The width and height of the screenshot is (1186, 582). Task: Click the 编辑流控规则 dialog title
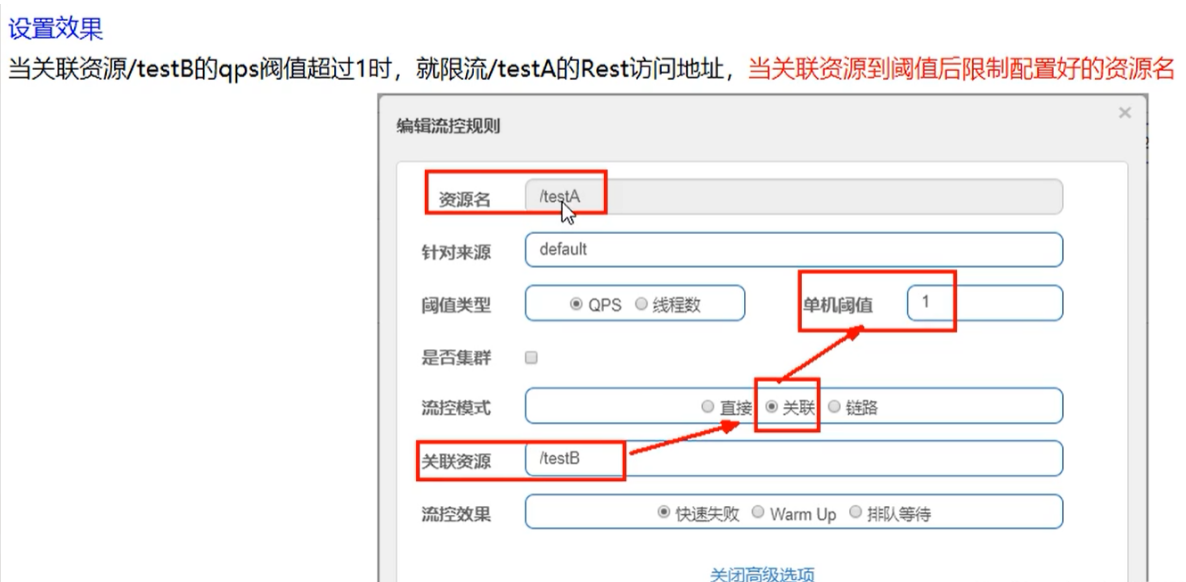448,126
